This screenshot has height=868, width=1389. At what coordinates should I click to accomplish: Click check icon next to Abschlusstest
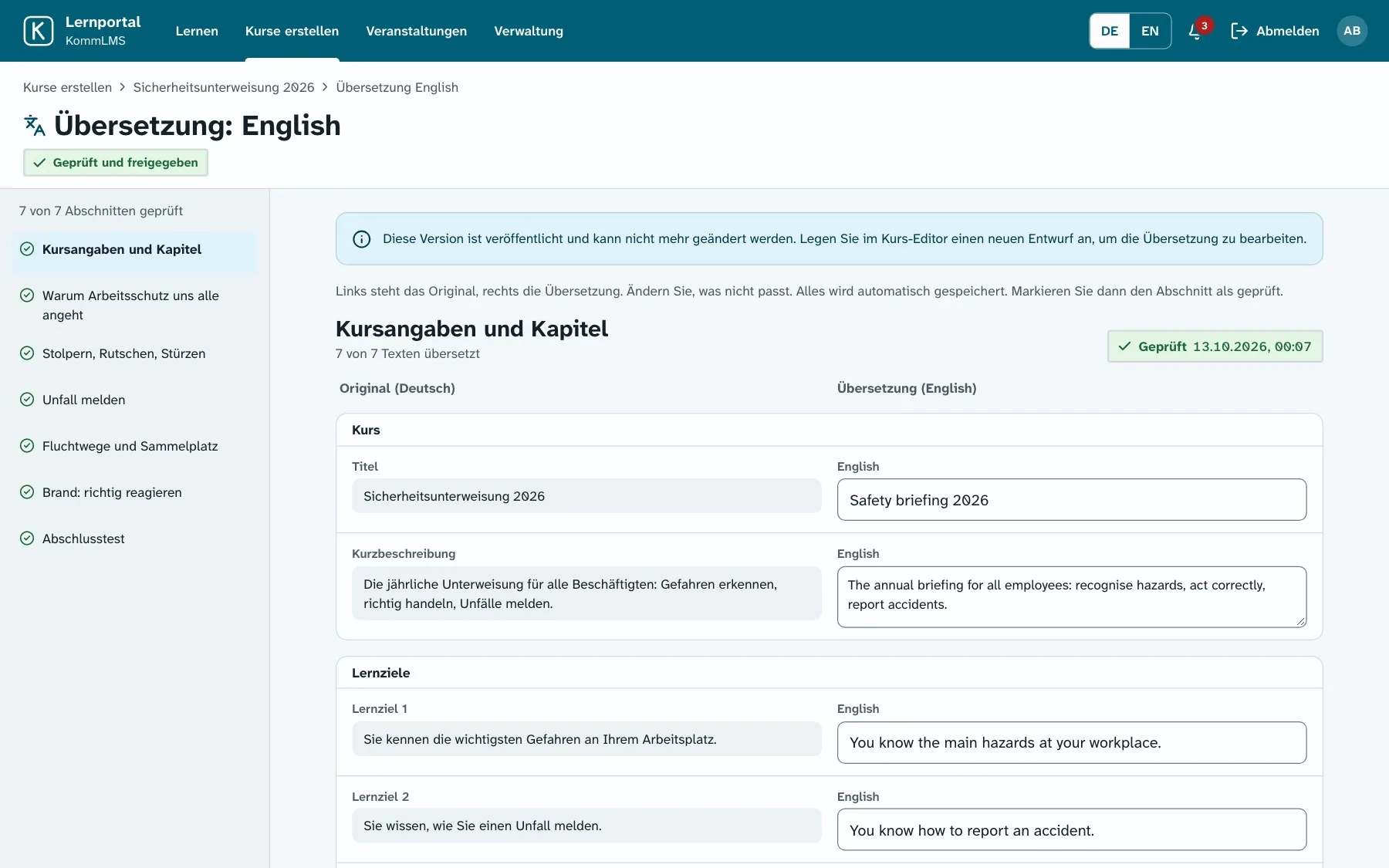pyautogui.click(x=27, y=539)
